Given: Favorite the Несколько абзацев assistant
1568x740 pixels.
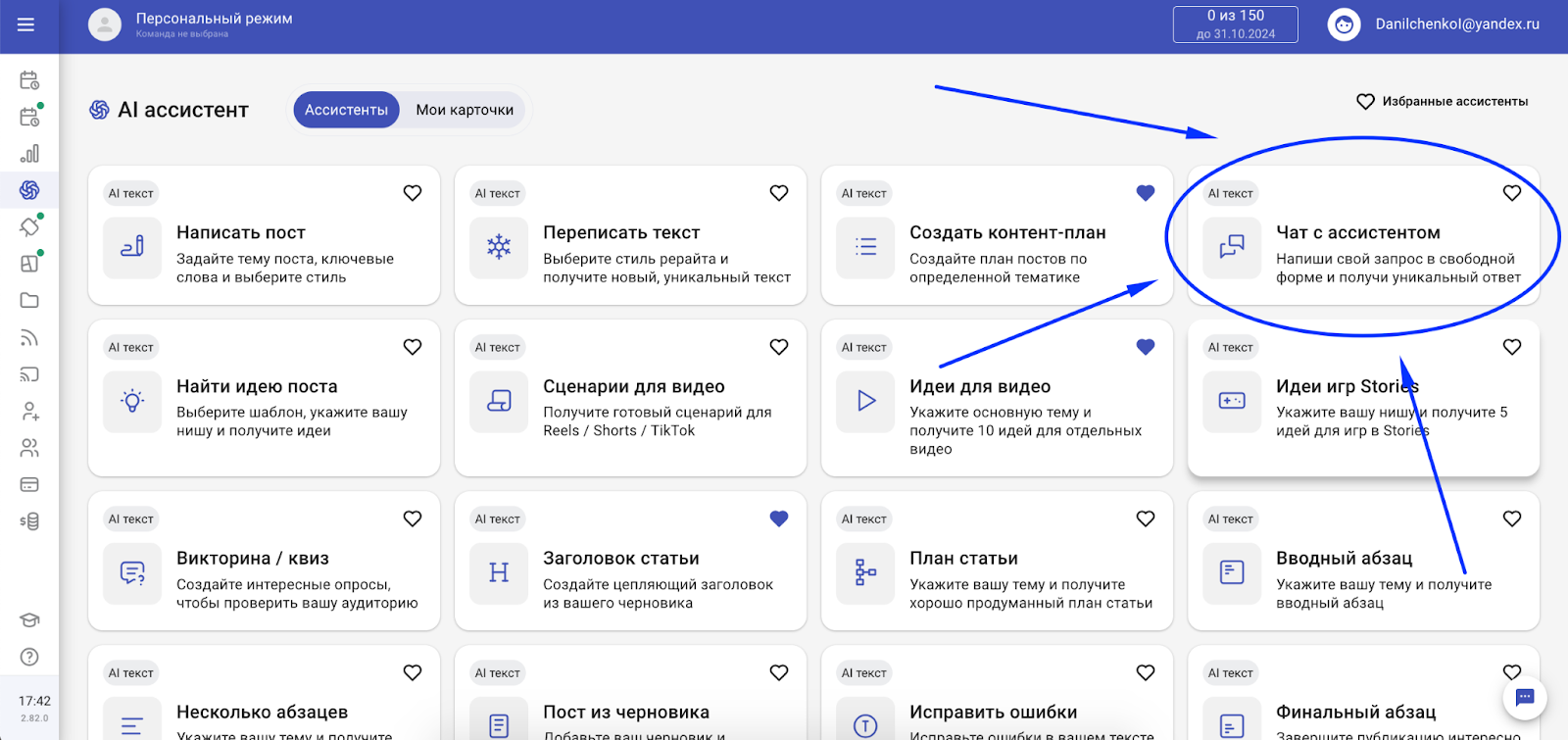Looking at the screenshot, I should (x=413, y=672).
